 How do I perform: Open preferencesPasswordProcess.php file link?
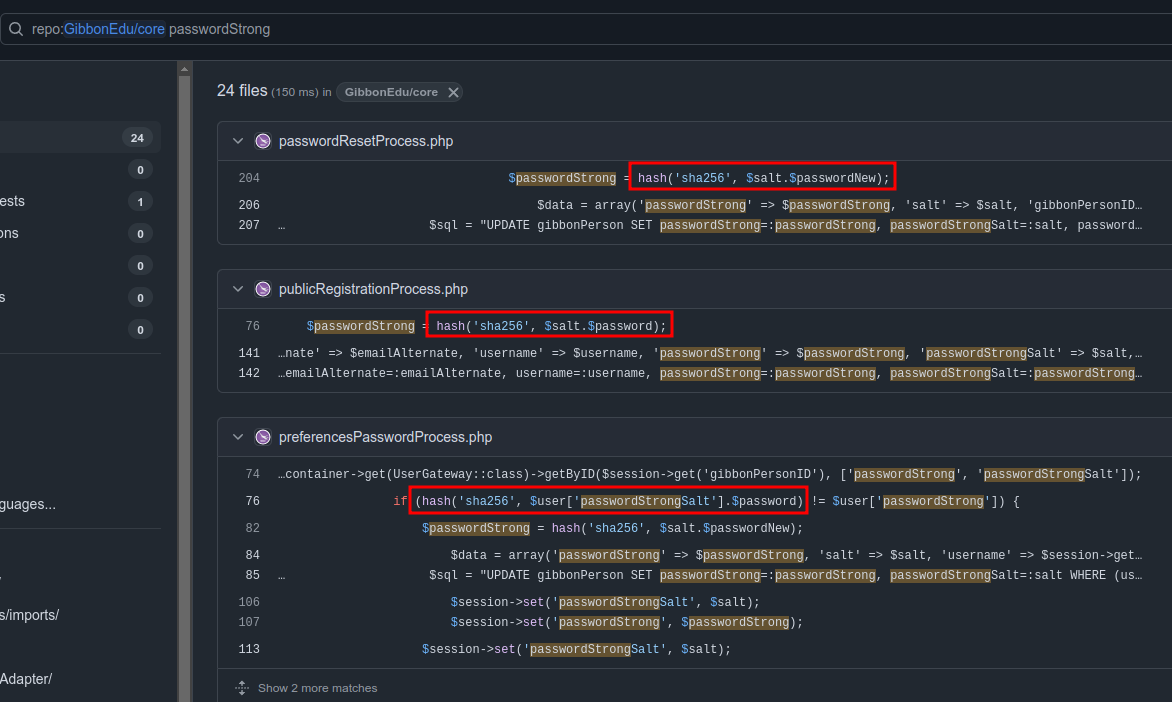[x=385, y=437]
